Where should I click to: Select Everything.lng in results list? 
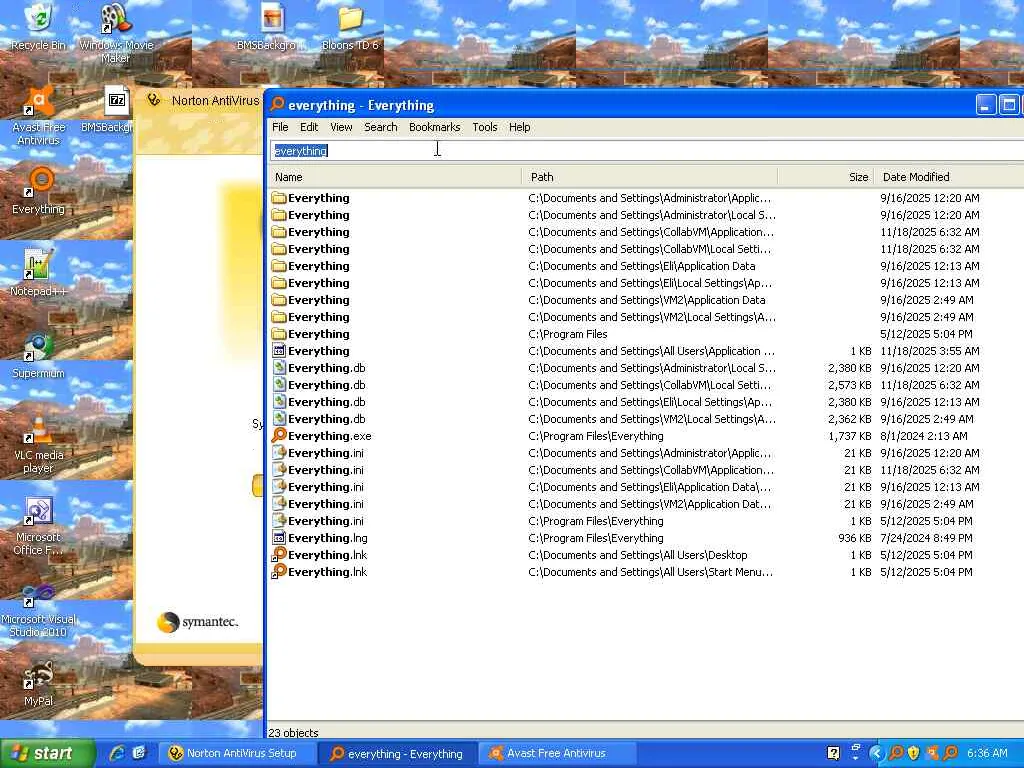328,537
